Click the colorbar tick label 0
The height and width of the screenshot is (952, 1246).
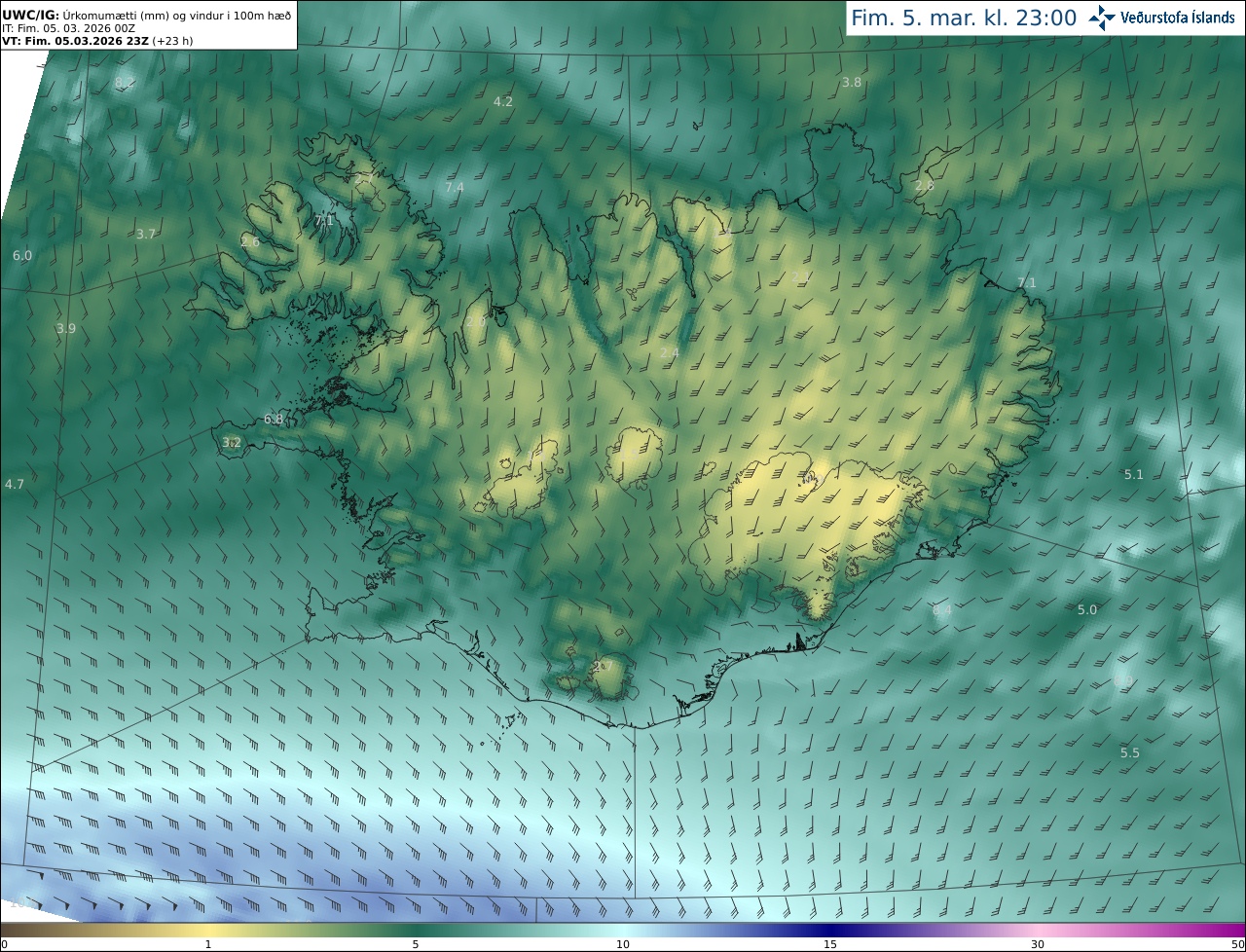[x=4, y=944]
